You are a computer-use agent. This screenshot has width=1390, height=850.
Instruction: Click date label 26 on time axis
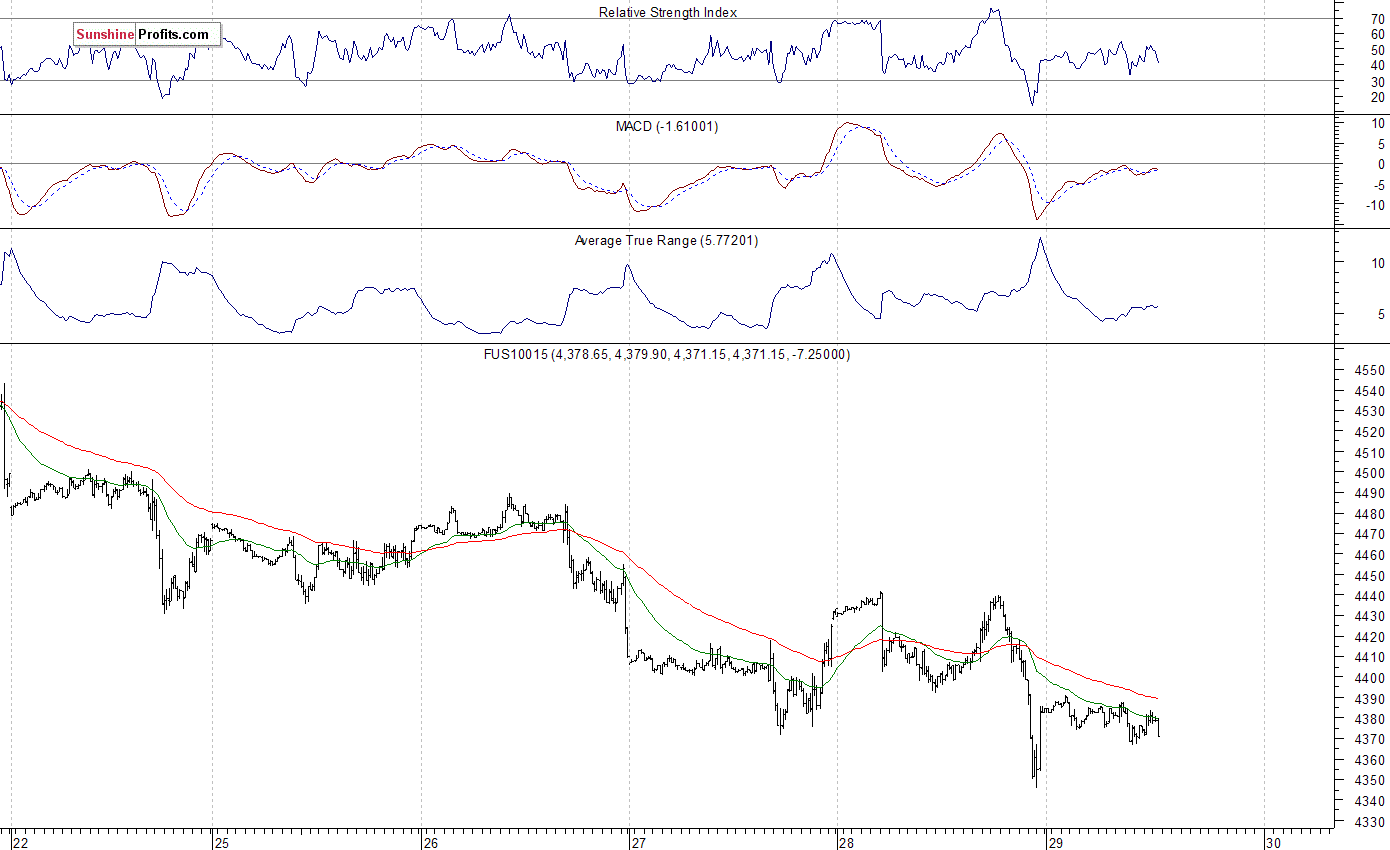(x=433, y=842)
